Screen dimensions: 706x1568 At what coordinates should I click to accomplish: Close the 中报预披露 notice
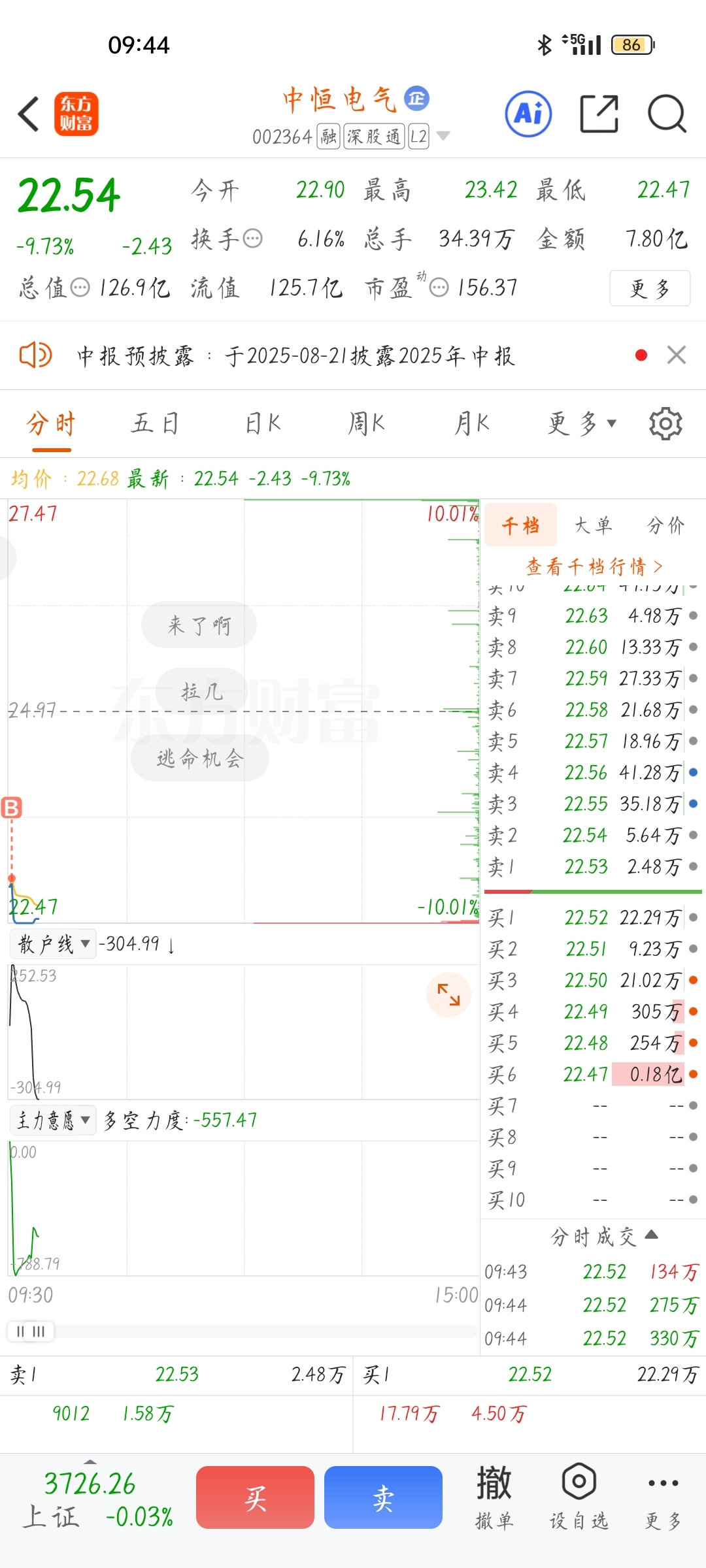point(677,355)
